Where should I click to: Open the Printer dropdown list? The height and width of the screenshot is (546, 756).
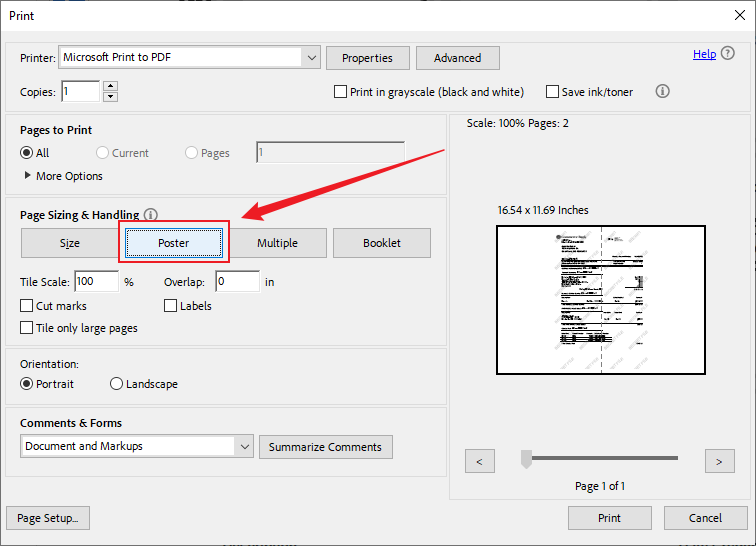click(x=311, y=58)
